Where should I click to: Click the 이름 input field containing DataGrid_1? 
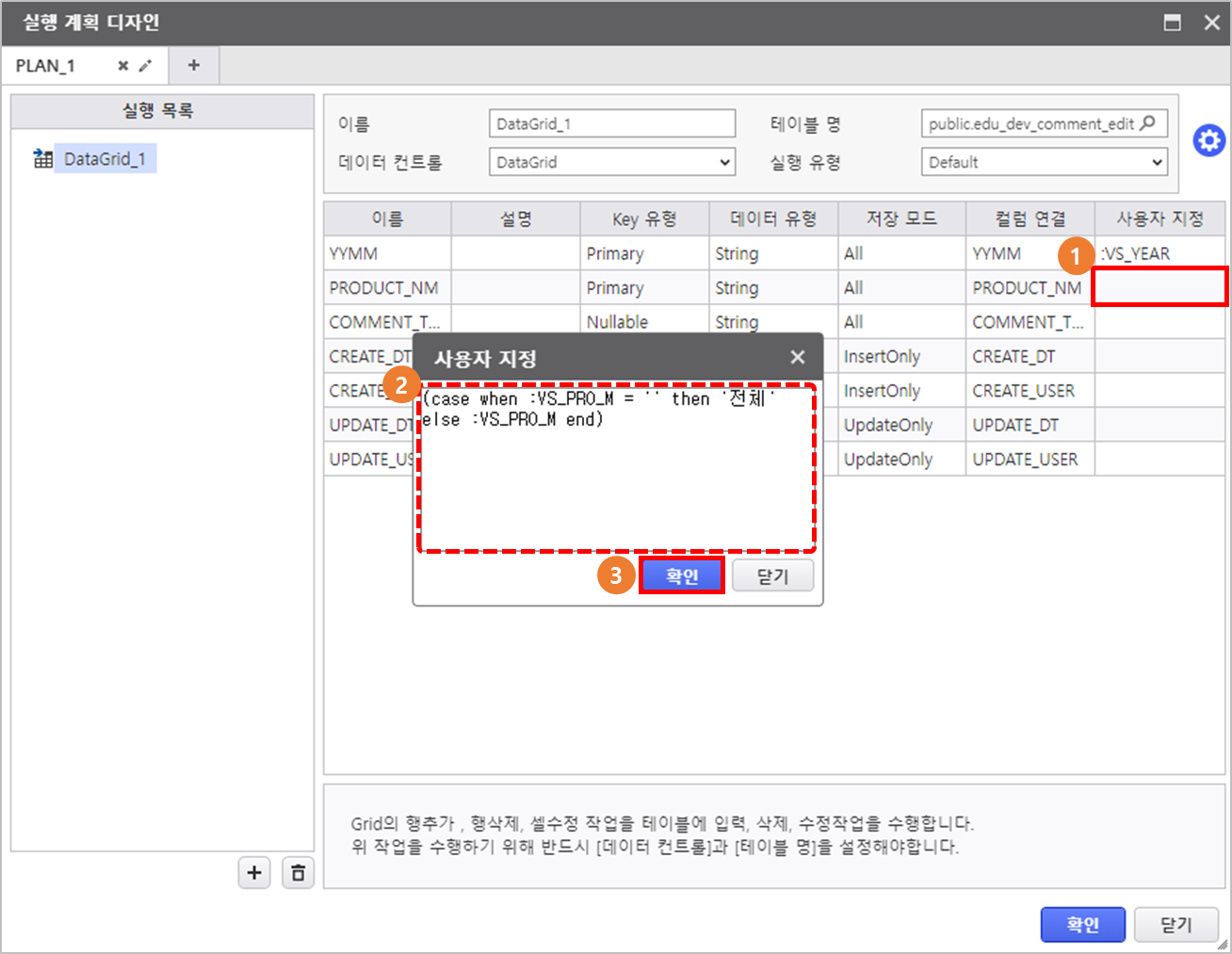(612, 123)
